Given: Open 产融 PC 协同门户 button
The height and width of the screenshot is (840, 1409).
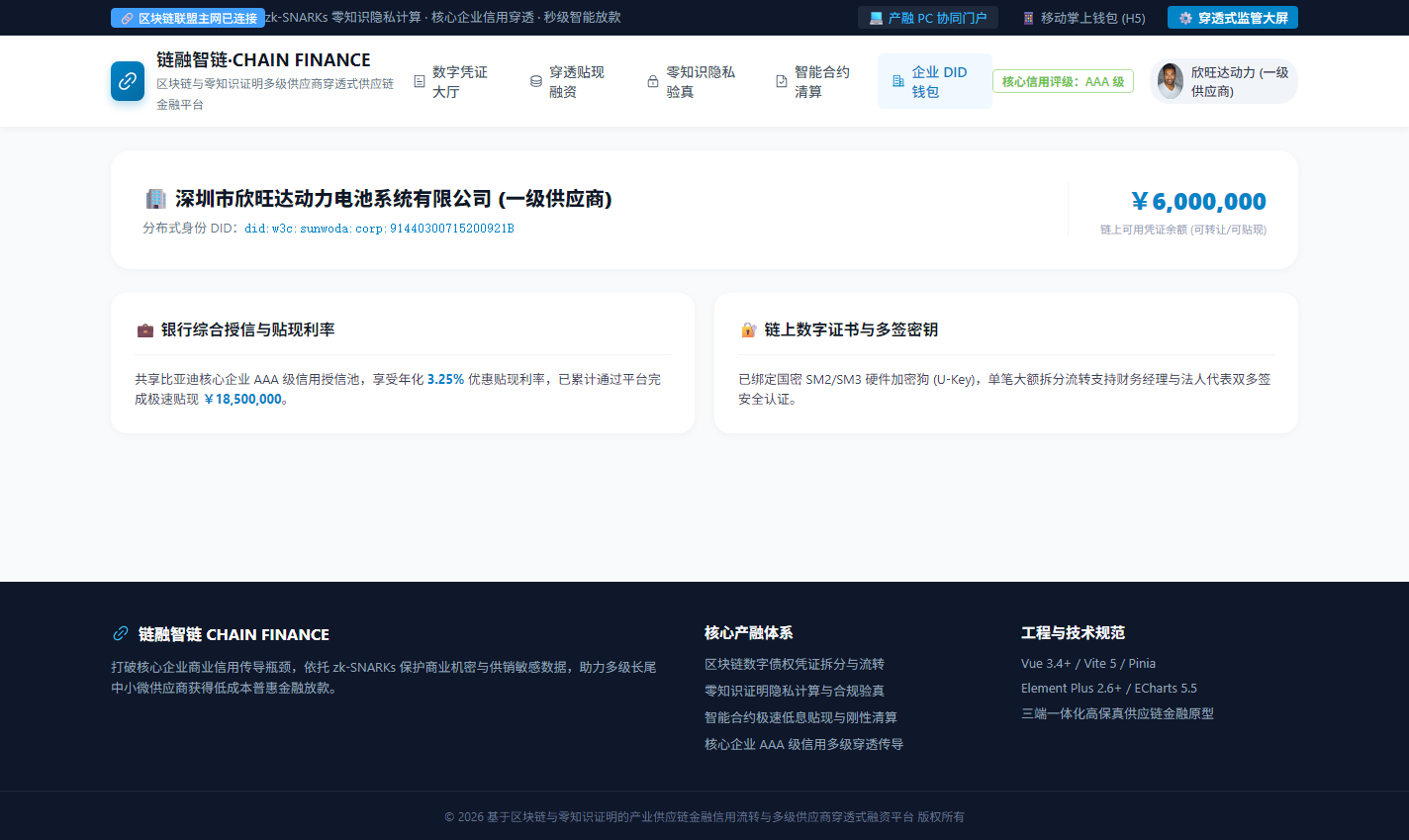Looking at the screenshot, I should pos(928,18).
